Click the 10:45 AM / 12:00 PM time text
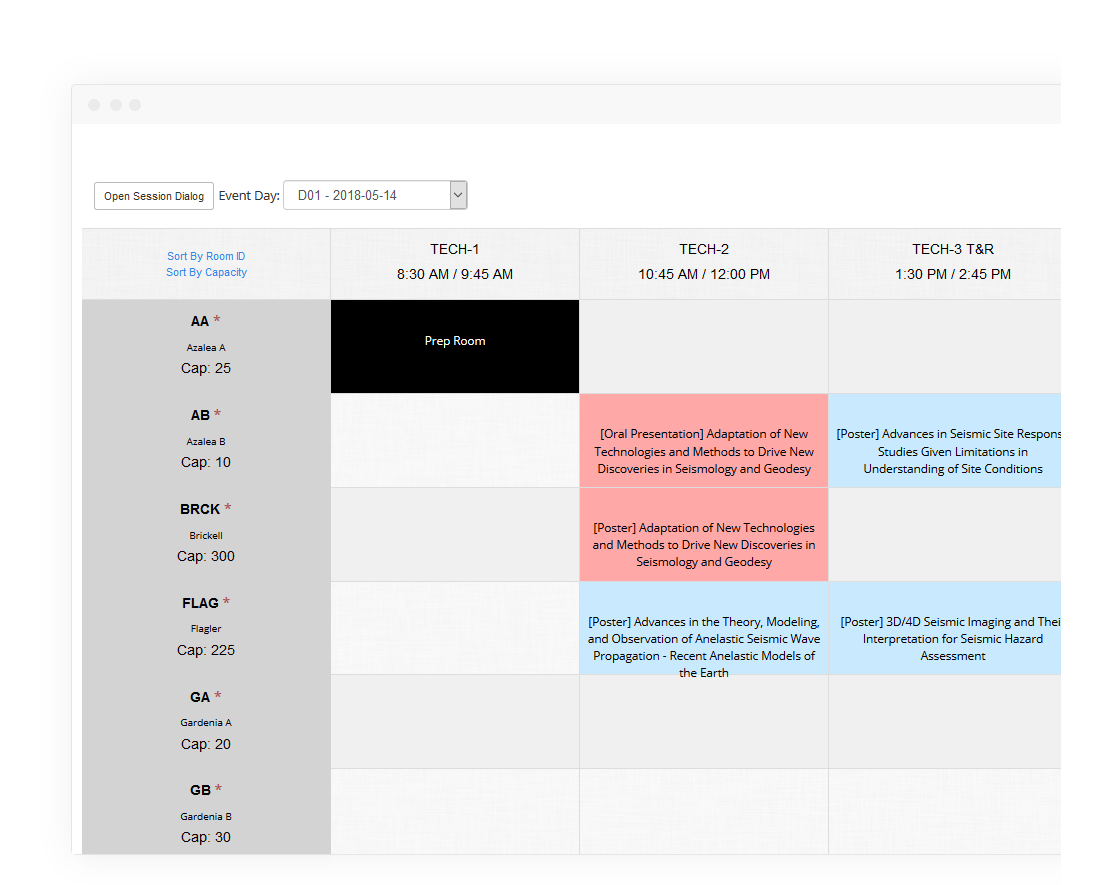 [704, 274]
